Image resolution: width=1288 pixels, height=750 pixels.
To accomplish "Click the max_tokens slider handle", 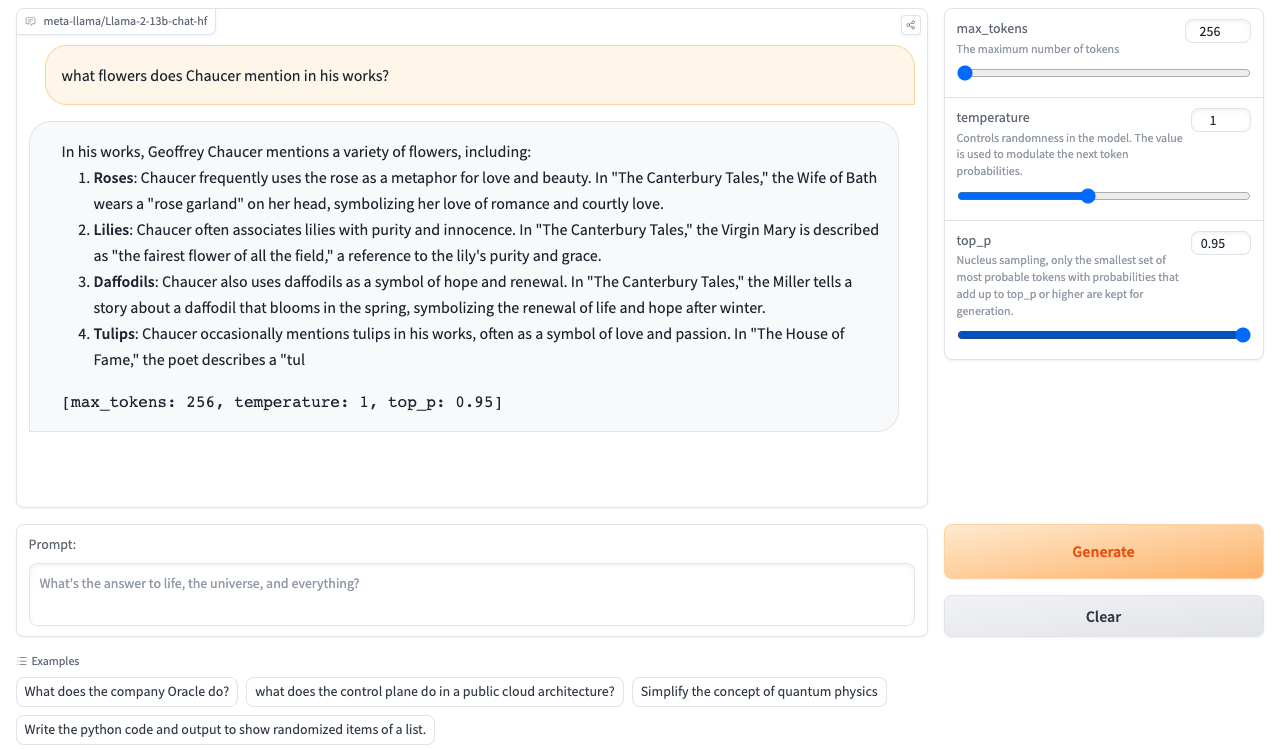I will click(x=965, y=73).
